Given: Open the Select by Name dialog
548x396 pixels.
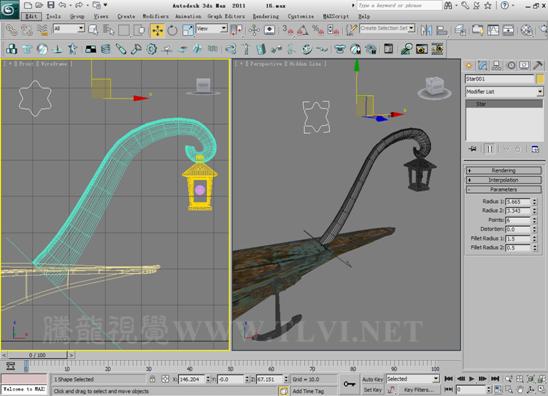Looking at the screenshot, I should pos(109,30).
